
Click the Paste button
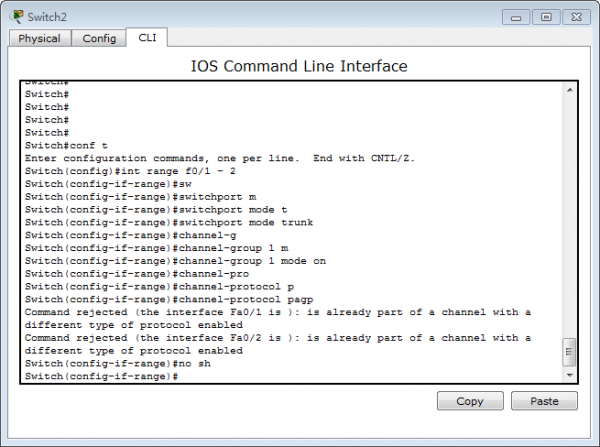pos(544,401)
